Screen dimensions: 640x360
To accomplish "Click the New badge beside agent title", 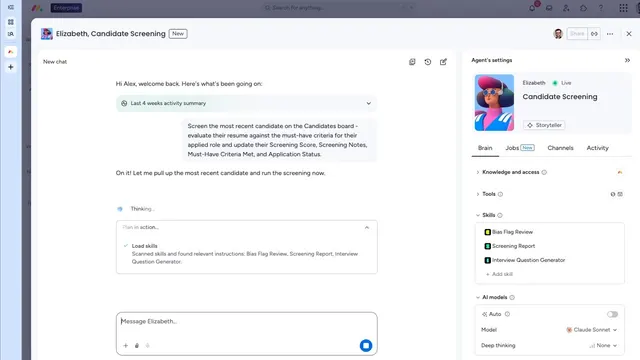I will pyautogui.click(x=178, y=34).
